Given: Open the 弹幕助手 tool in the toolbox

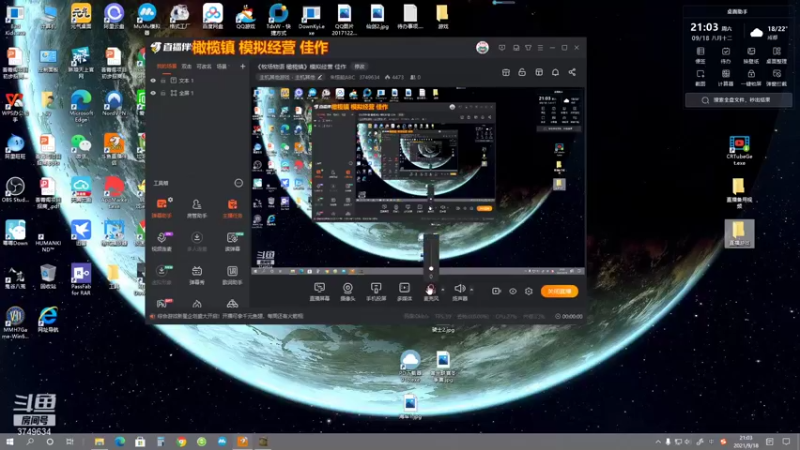Looking at the screenshot, I should click(162, 208).
